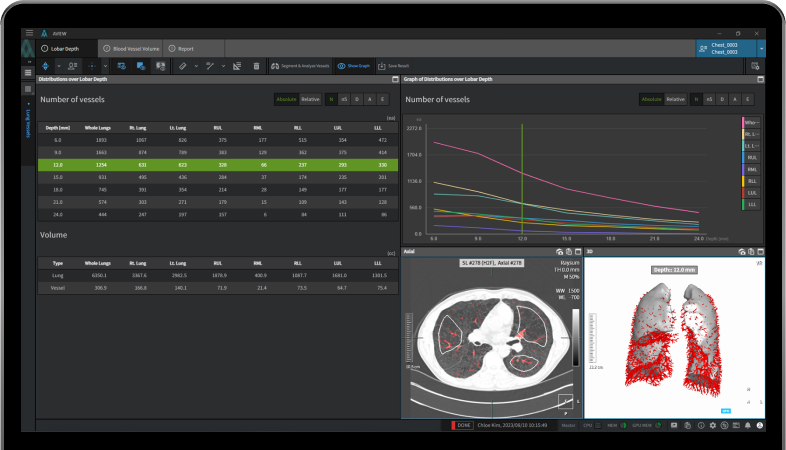
Task: Click the hamburger menu icon at top left
Action: [29, 33]
